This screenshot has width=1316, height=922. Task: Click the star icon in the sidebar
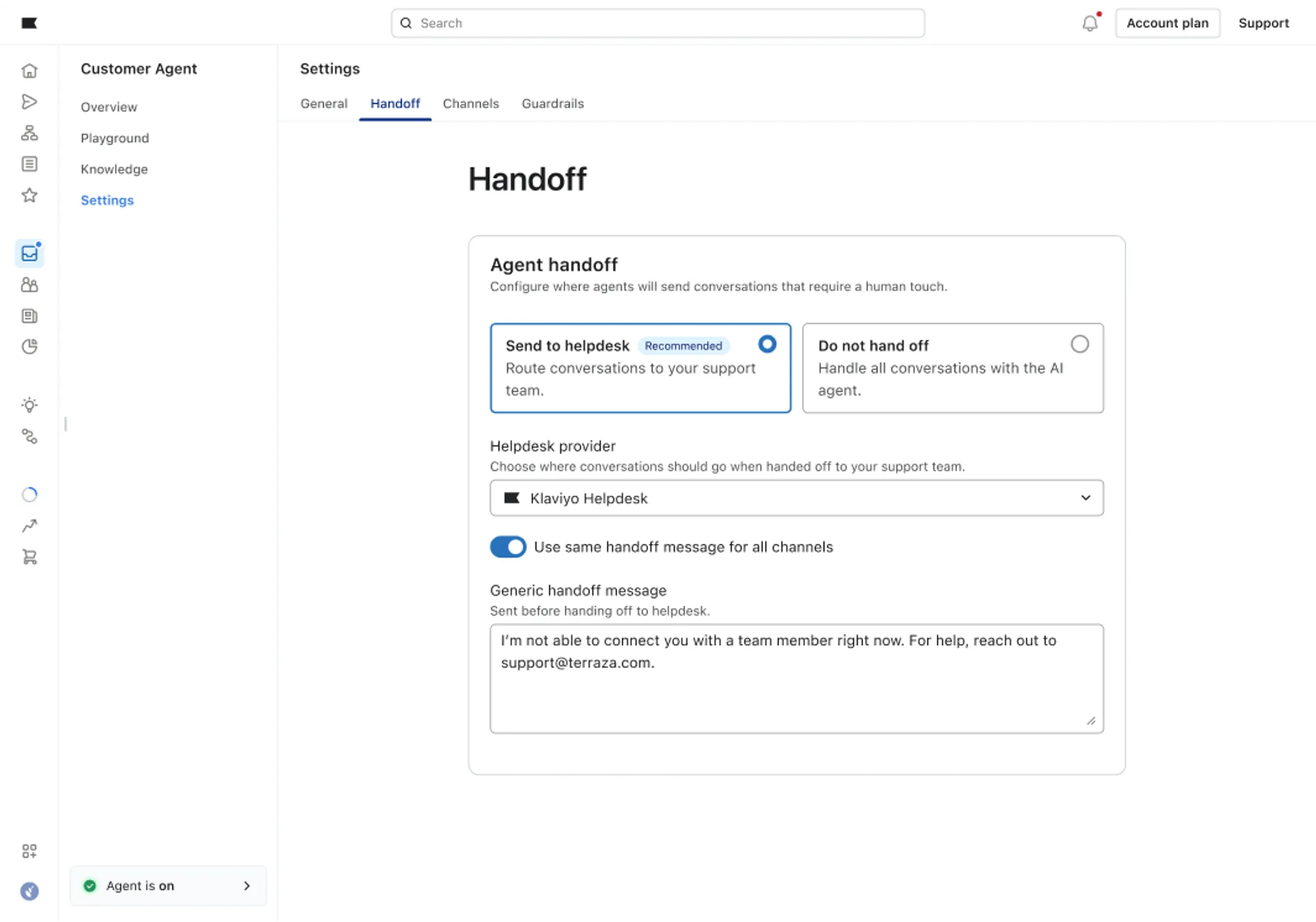[29, 195]
